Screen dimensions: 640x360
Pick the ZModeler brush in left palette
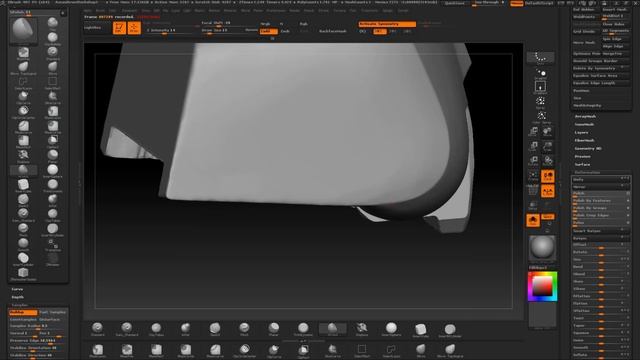click(x=53, y=259)
